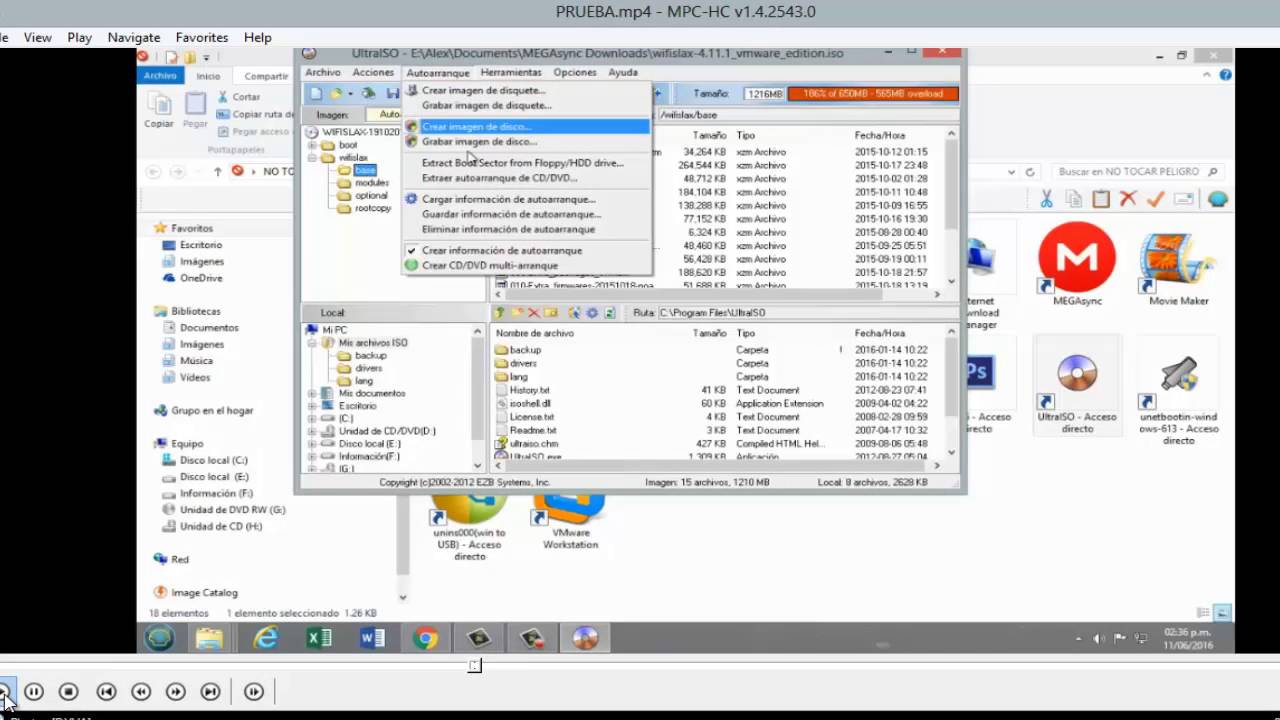
Task: Stop the video in MPC-HC
Action: [x=68, y=691]
